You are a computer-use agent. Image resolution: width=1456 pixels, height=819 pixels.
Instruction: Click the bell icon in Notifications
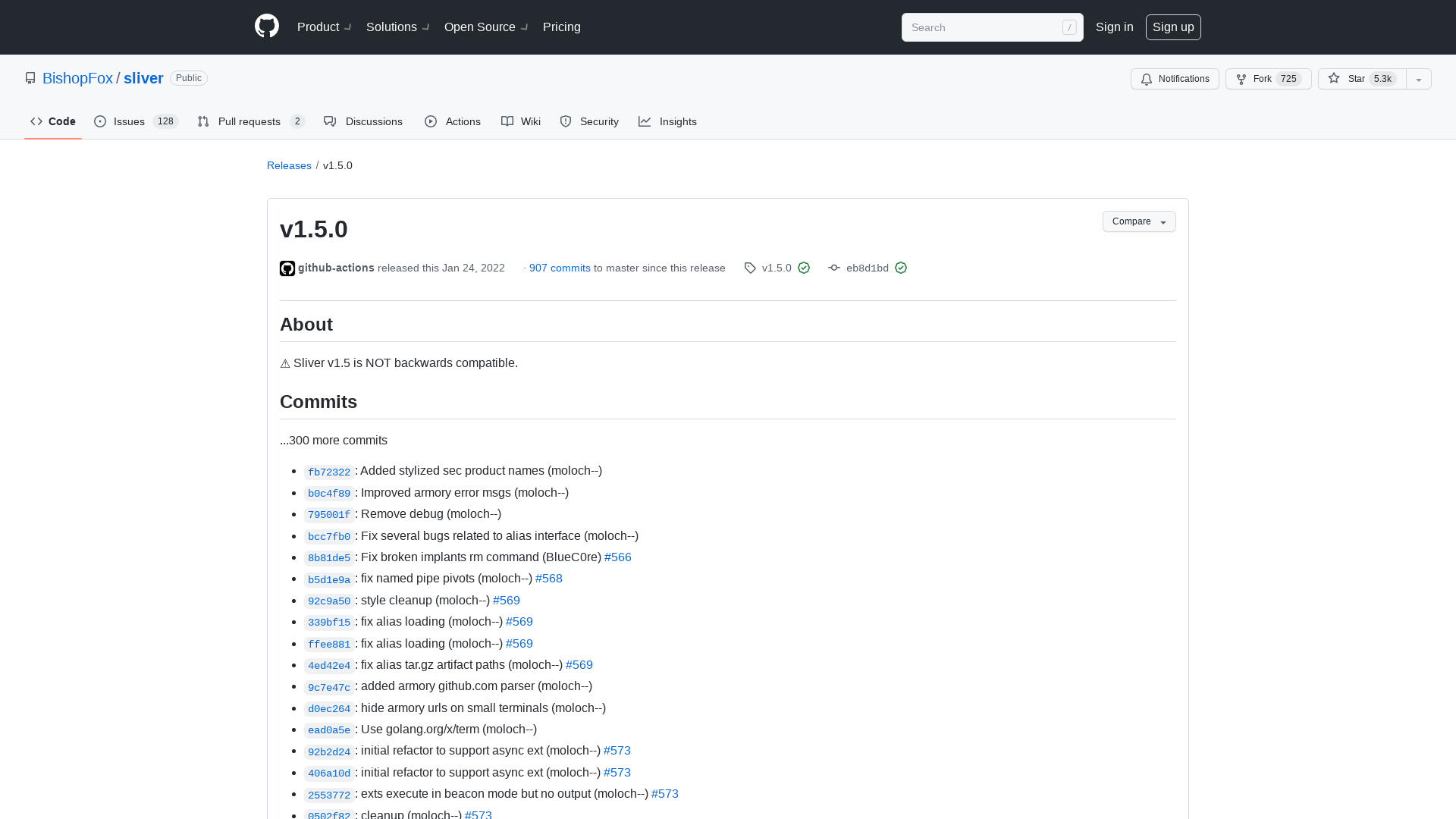pyautogui.click(x=1147, y=79)
